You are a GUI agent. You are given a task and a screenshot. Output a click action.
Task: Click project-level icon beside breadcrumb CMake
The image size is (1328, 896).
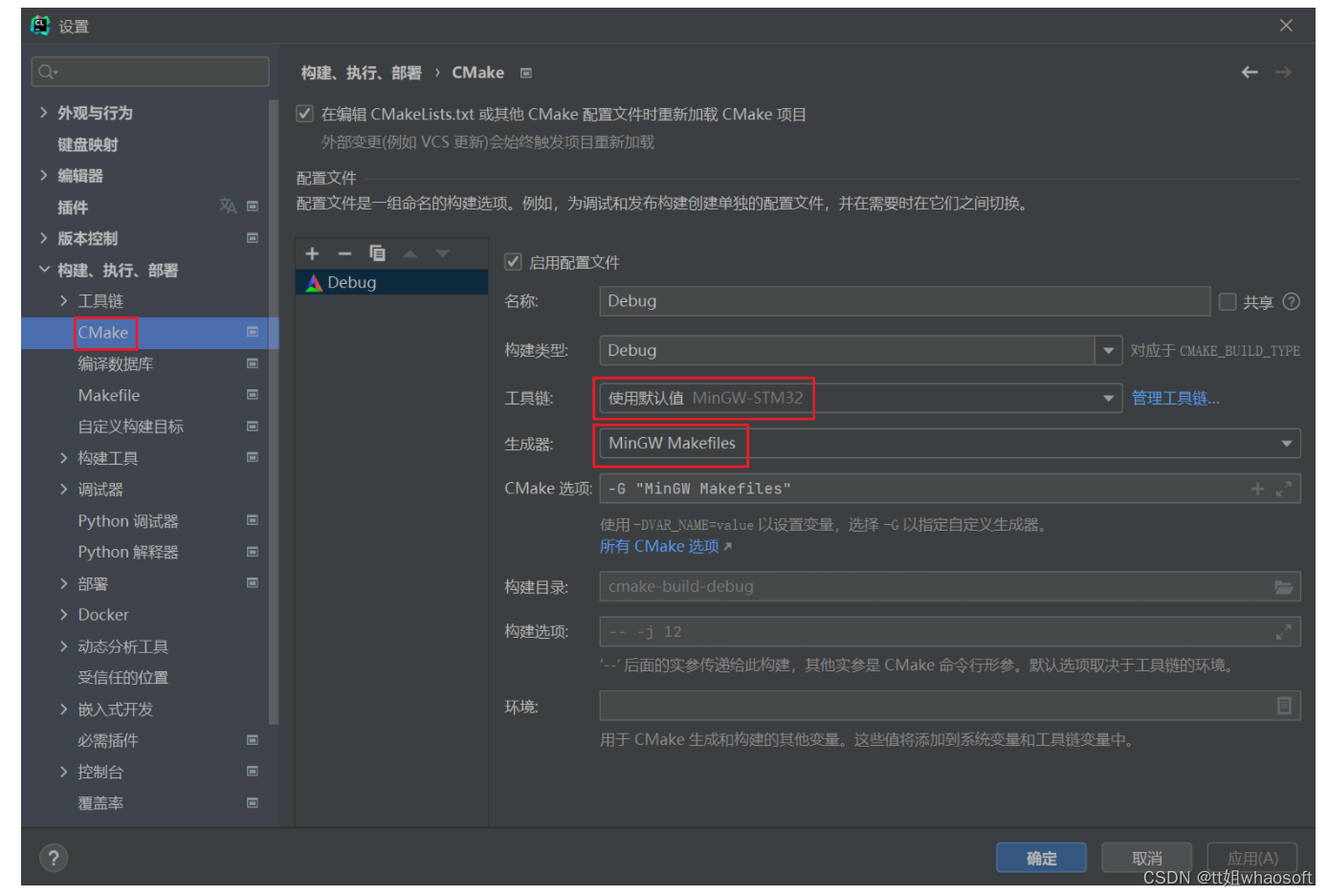click(x=525, y=73)
